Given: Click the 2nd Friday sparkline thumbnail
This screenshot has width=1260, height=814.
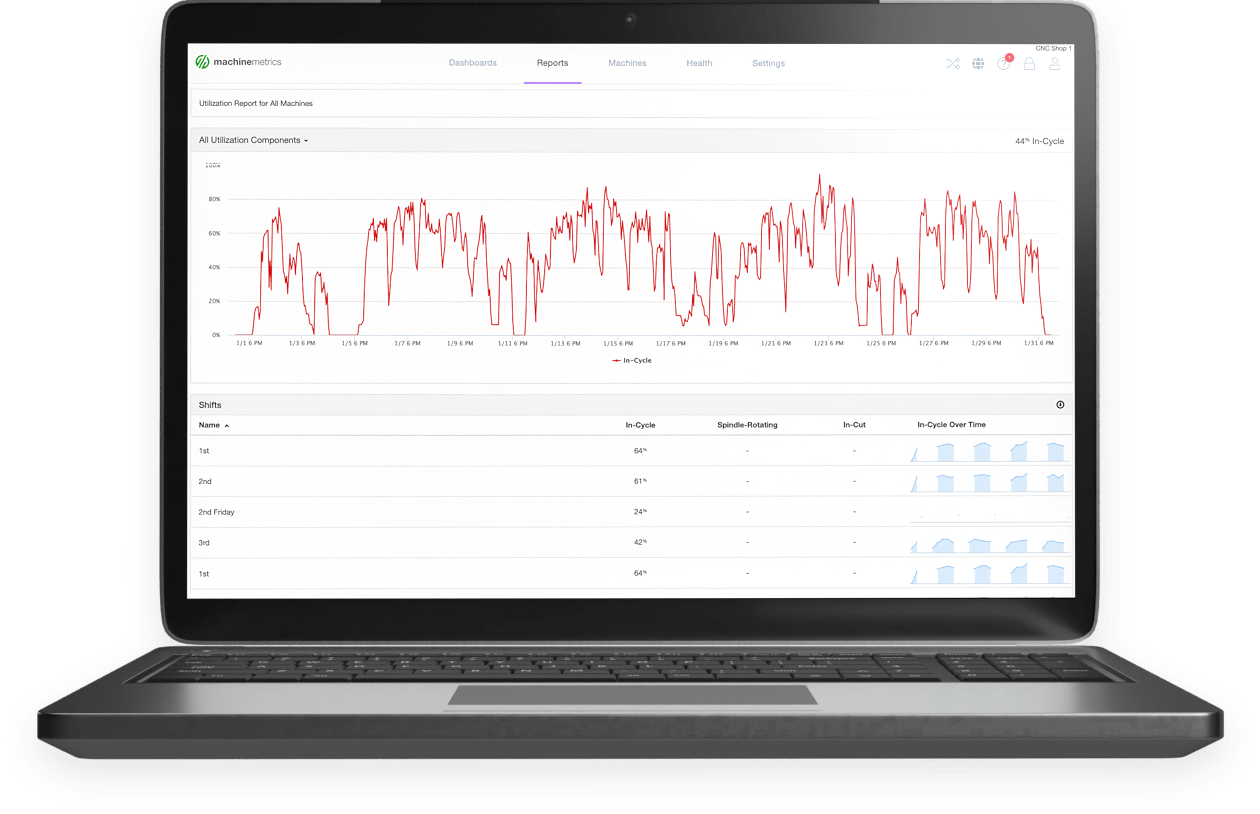Looking at the screenshot, I should [x=986, y=511].
